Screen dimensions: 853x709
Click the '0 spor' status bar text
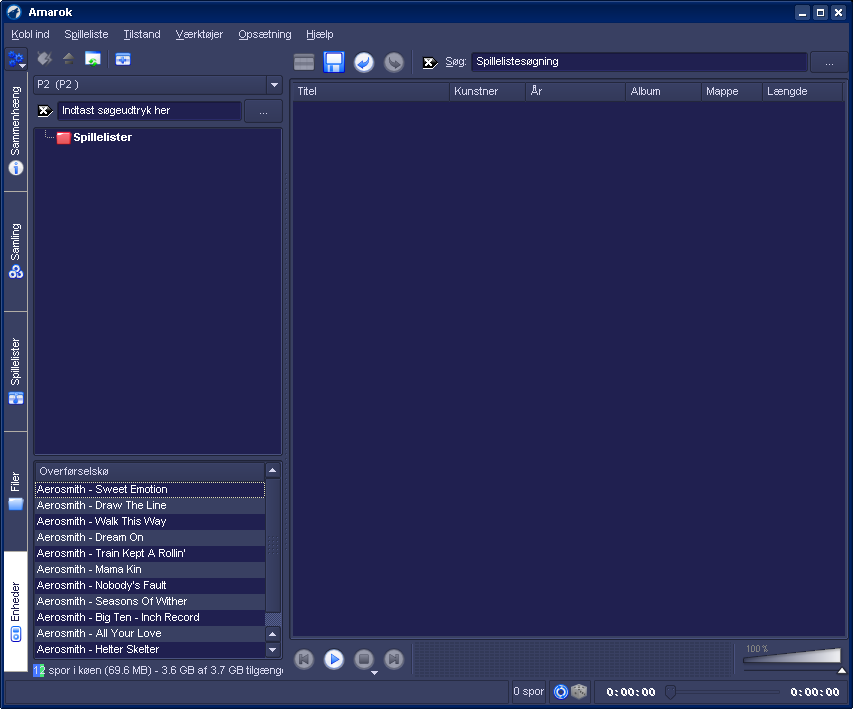[x=528, y=692]
